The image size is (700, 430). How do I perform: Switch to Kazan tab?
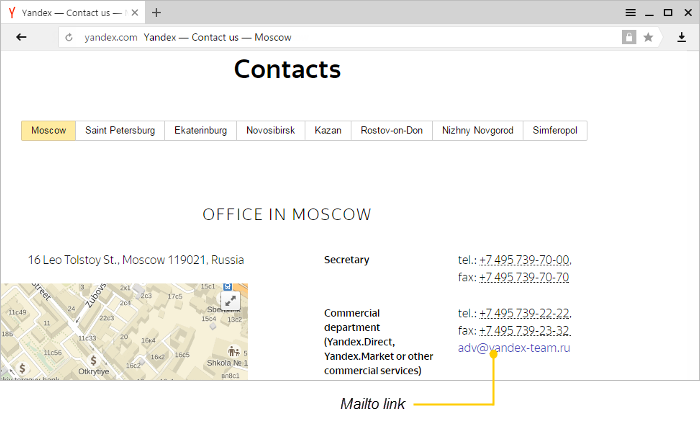tap(328, 130)
